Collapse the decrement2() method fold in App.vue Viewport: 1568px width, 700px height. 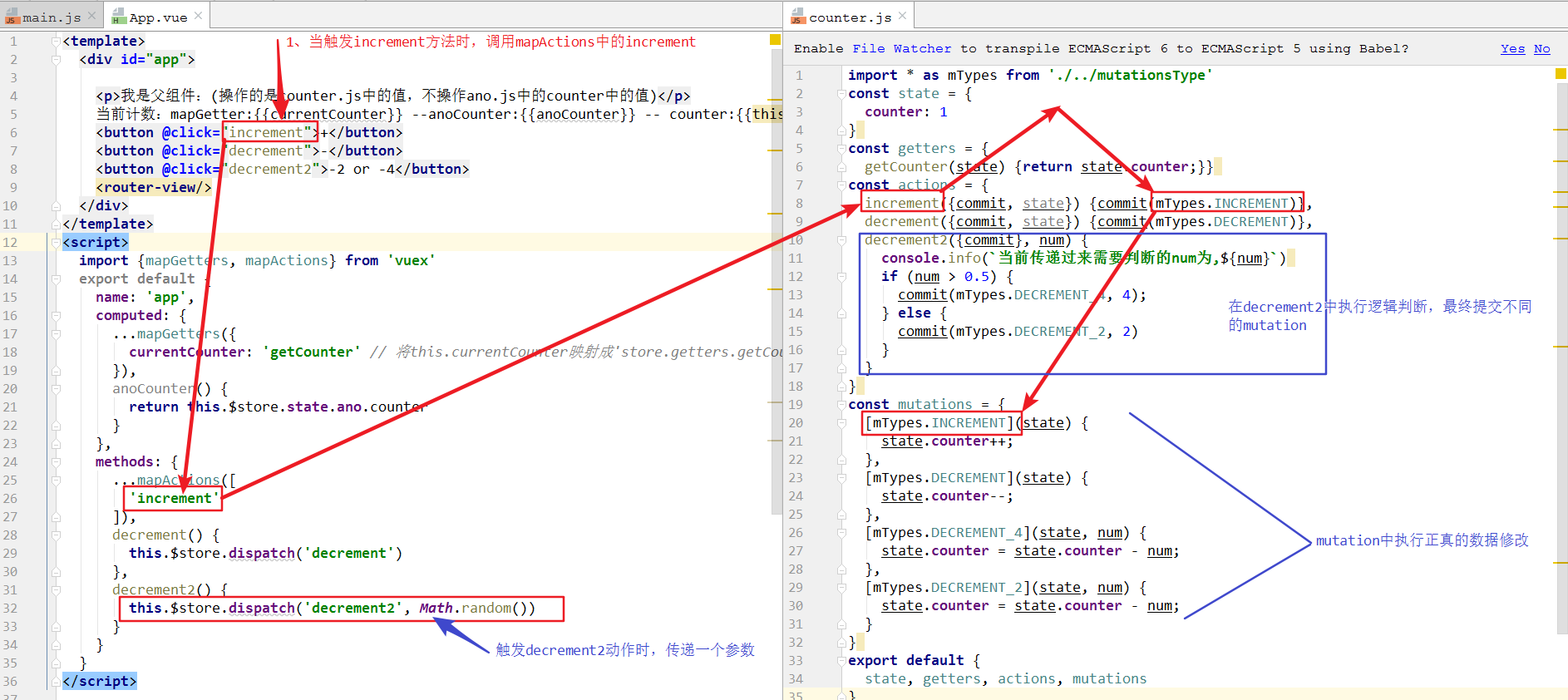pos(56,589)
